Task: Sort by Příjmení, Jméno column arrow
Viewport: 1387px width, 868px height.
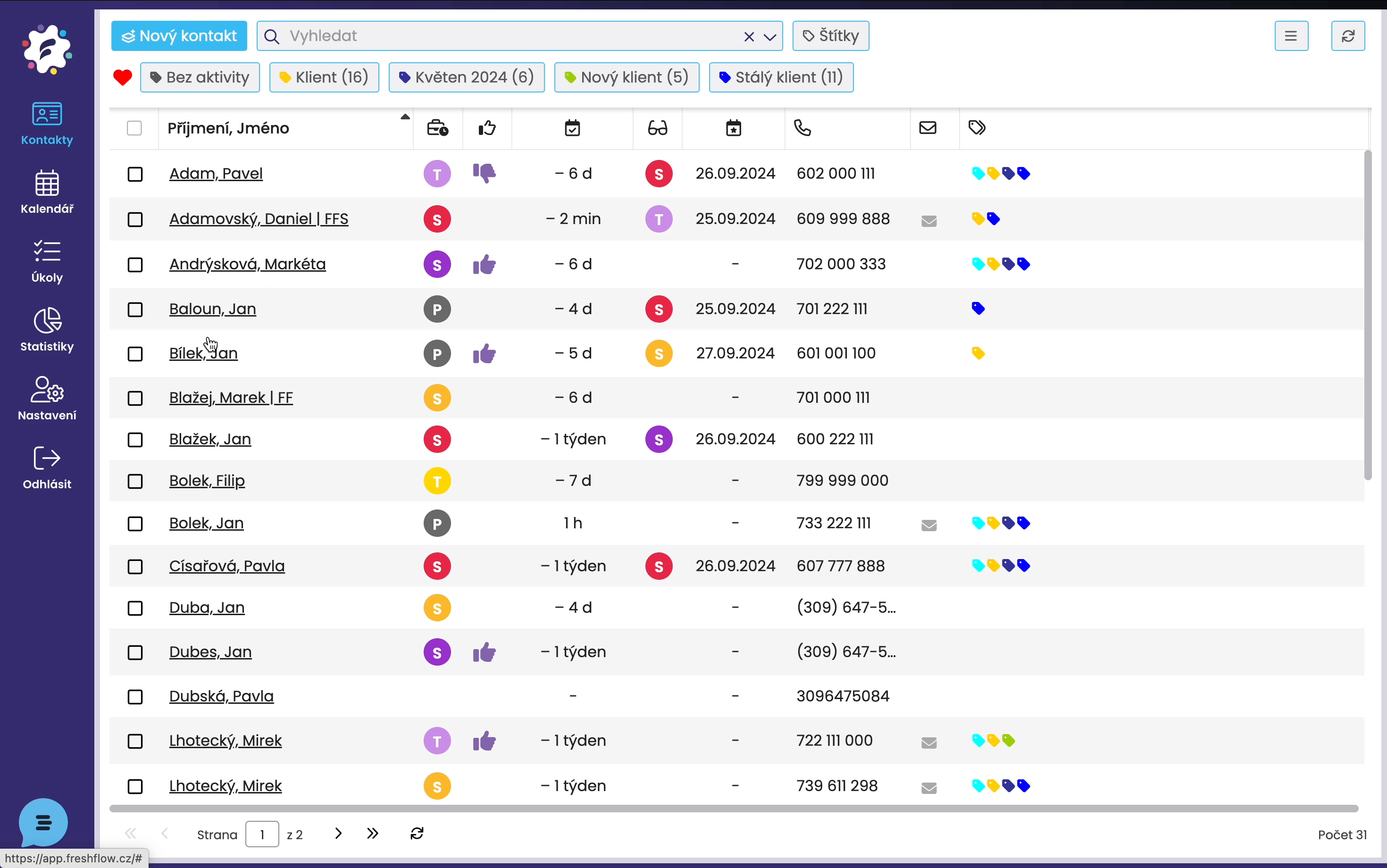Action: click(x=405, y=117)
